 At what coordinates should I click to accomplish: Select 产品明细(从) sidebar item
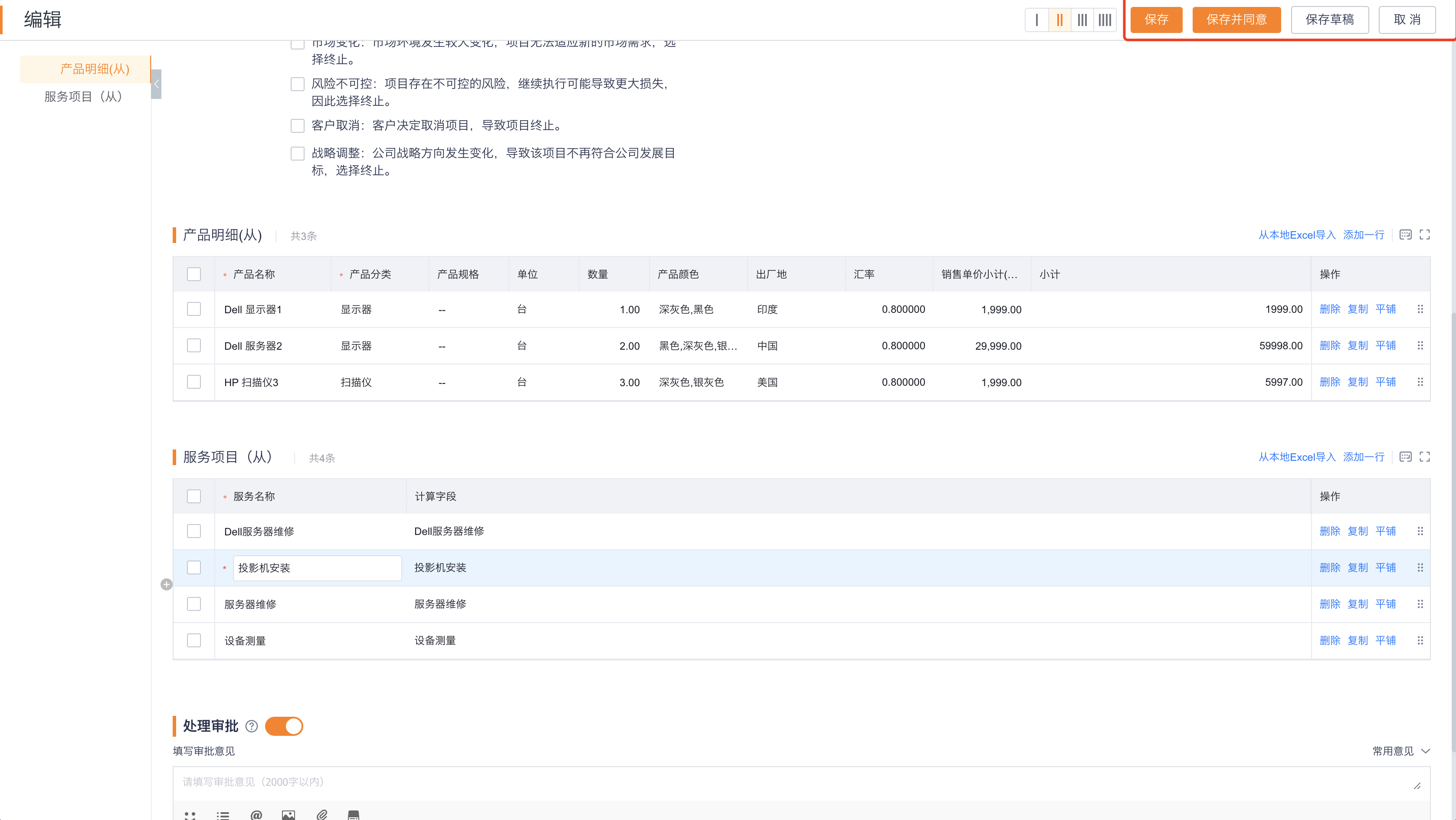(95, 69)
